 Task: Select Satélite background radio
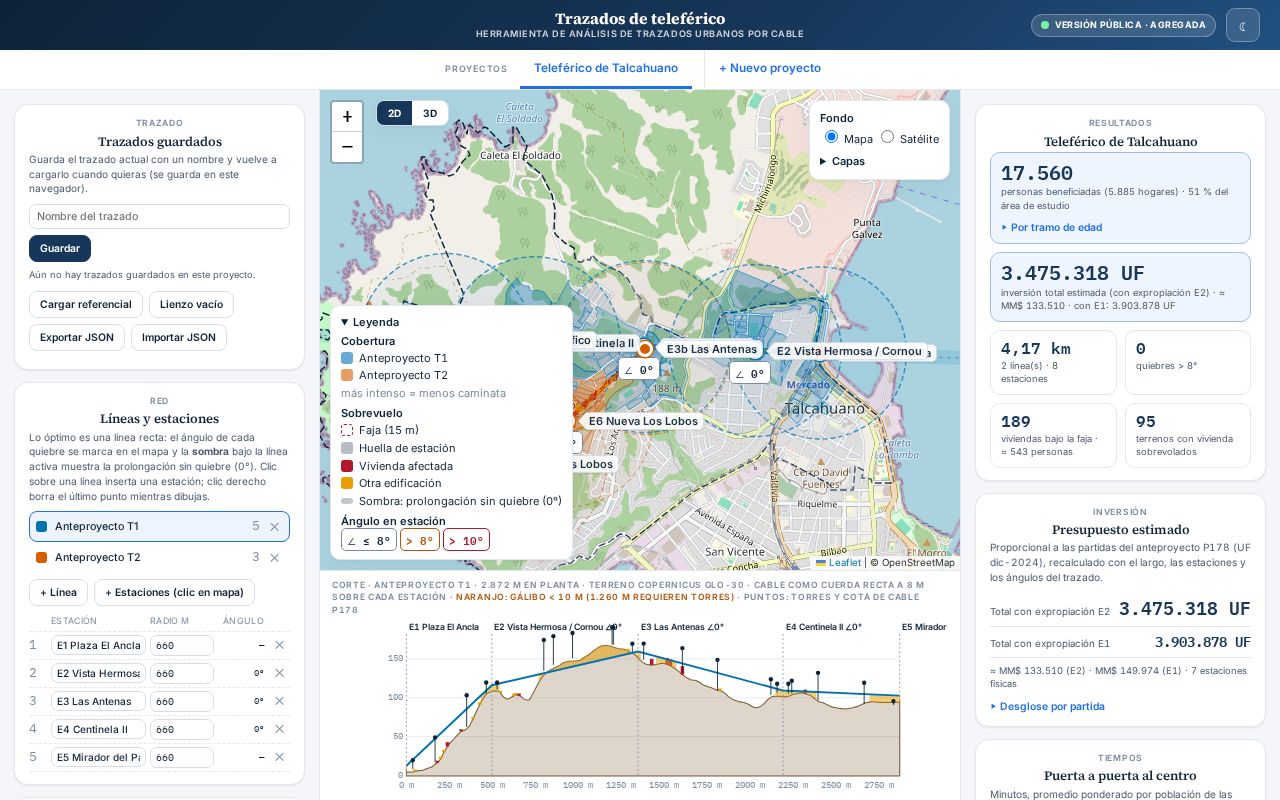(887, 137)
